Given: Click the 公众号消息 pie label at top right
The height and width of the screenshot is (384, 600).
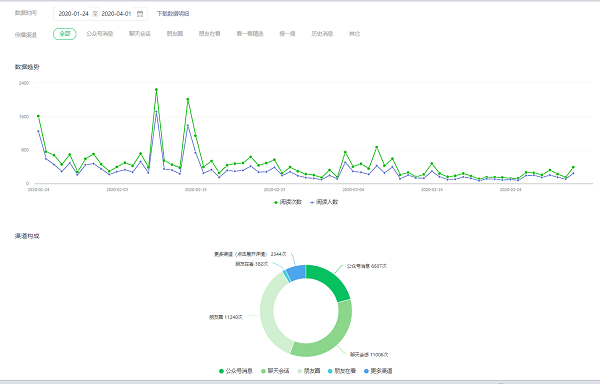Looking at the screenshot, I should click(367, 266).
